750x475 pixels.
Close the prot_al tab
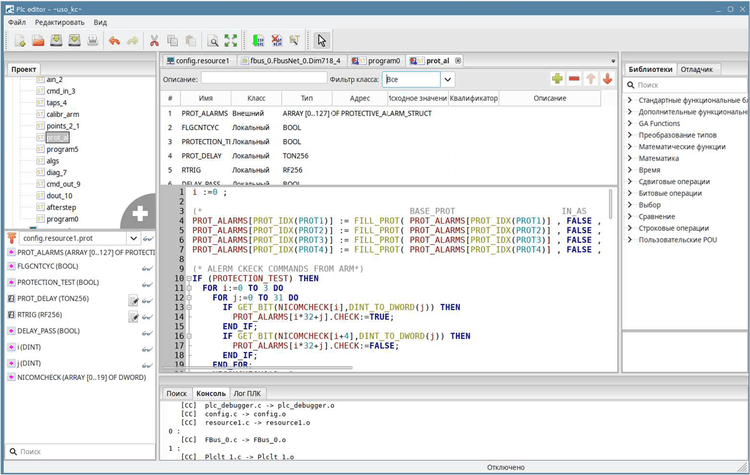tap(458, 61)
